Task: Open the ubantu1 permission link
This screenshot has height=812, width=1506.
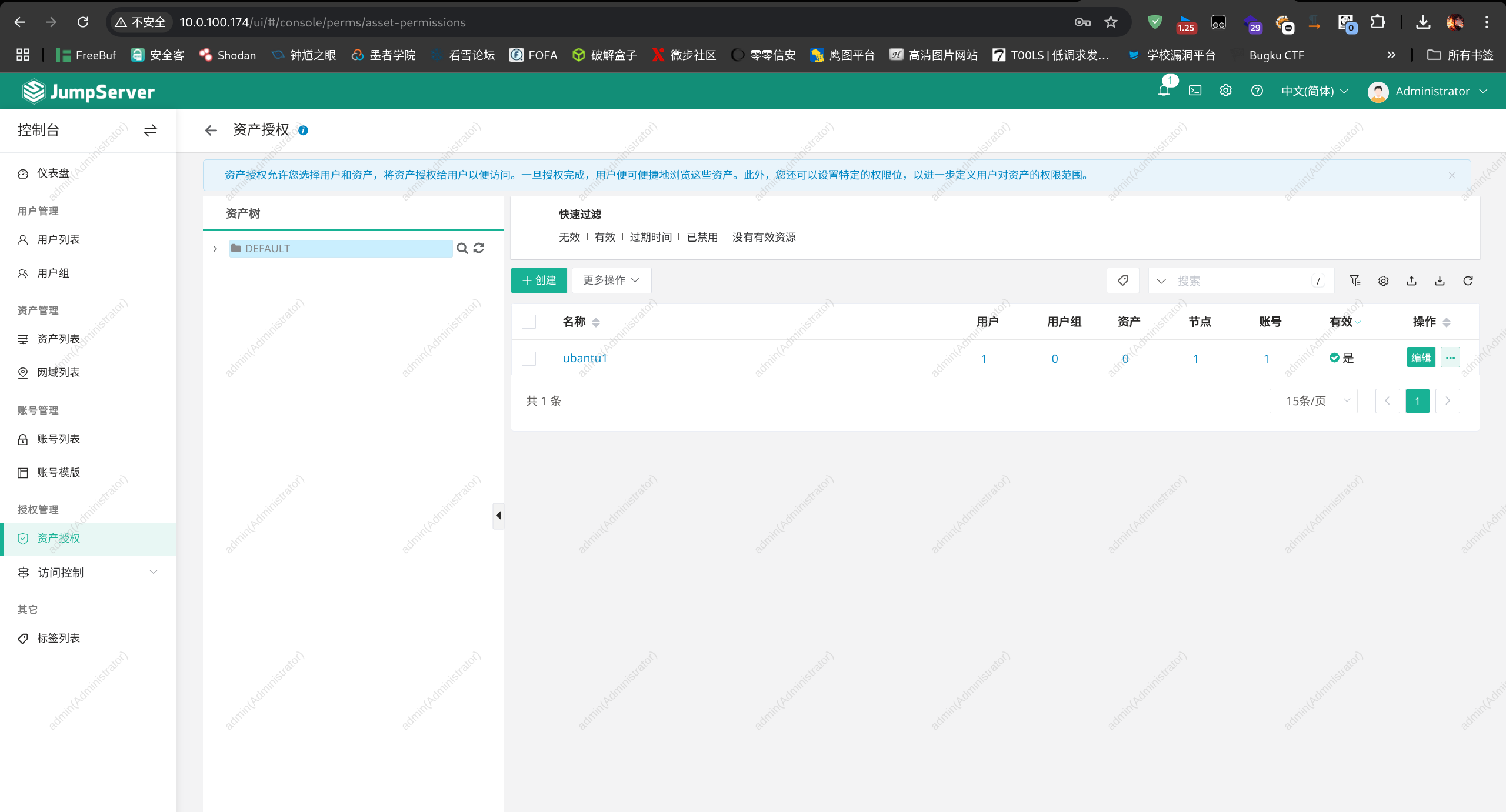Action: (584, 358)
